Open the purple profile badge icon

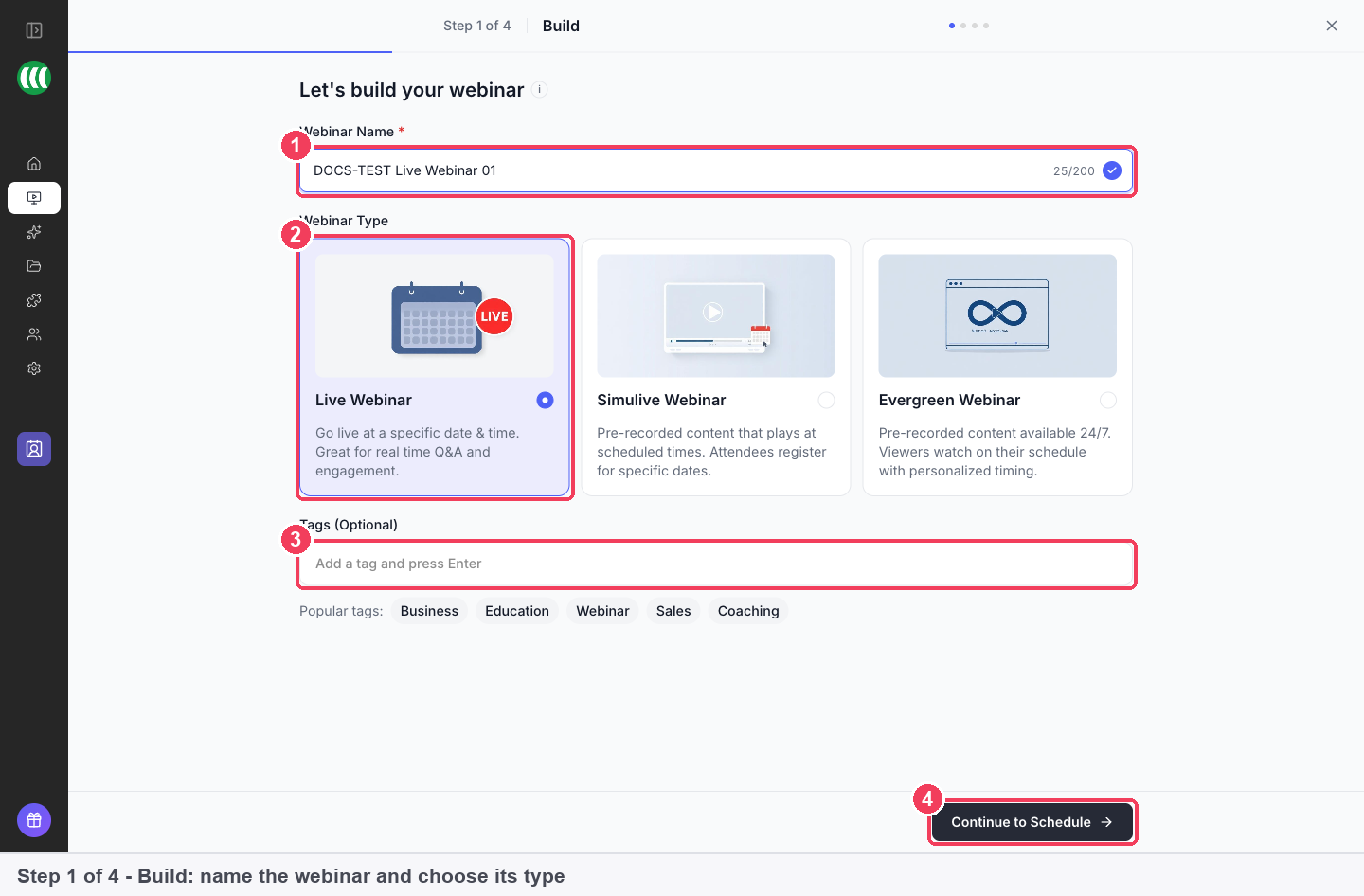(34, 449)
